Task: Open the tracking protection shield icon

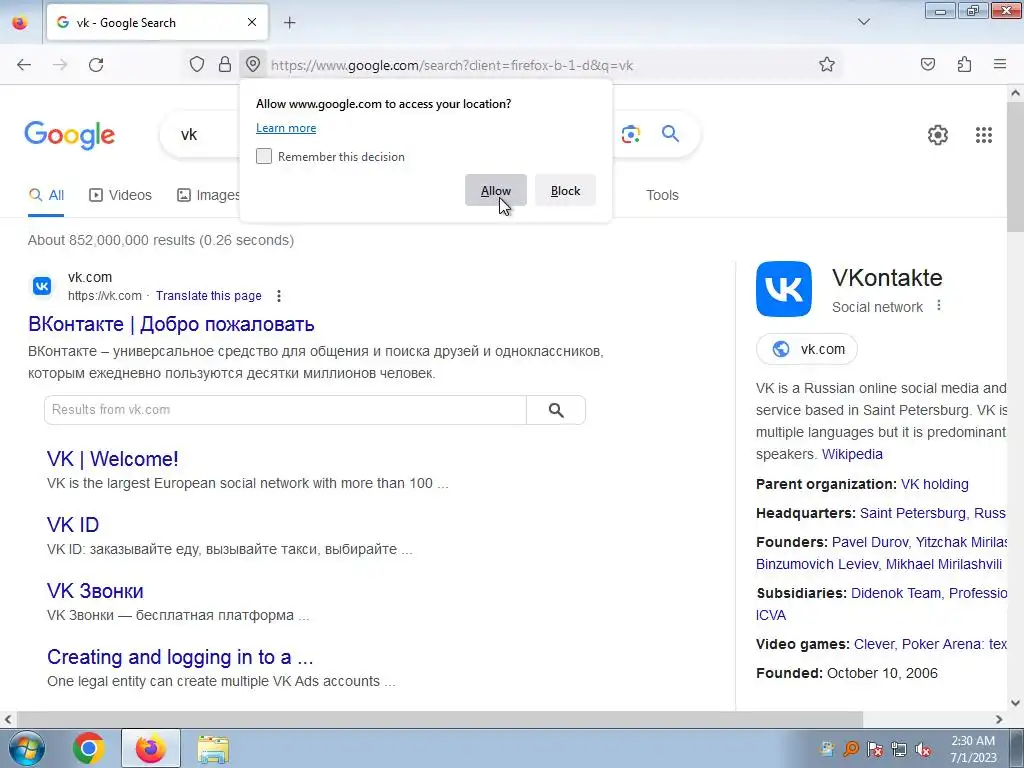Action: click(x=197, y=64)
